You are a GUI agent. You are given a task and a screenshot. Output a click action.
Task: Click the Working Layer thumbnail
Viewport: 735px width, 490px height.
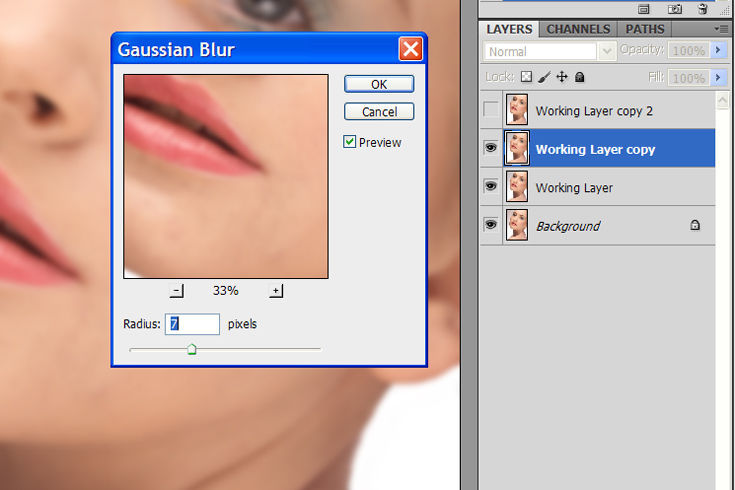[x=517, y=187]
